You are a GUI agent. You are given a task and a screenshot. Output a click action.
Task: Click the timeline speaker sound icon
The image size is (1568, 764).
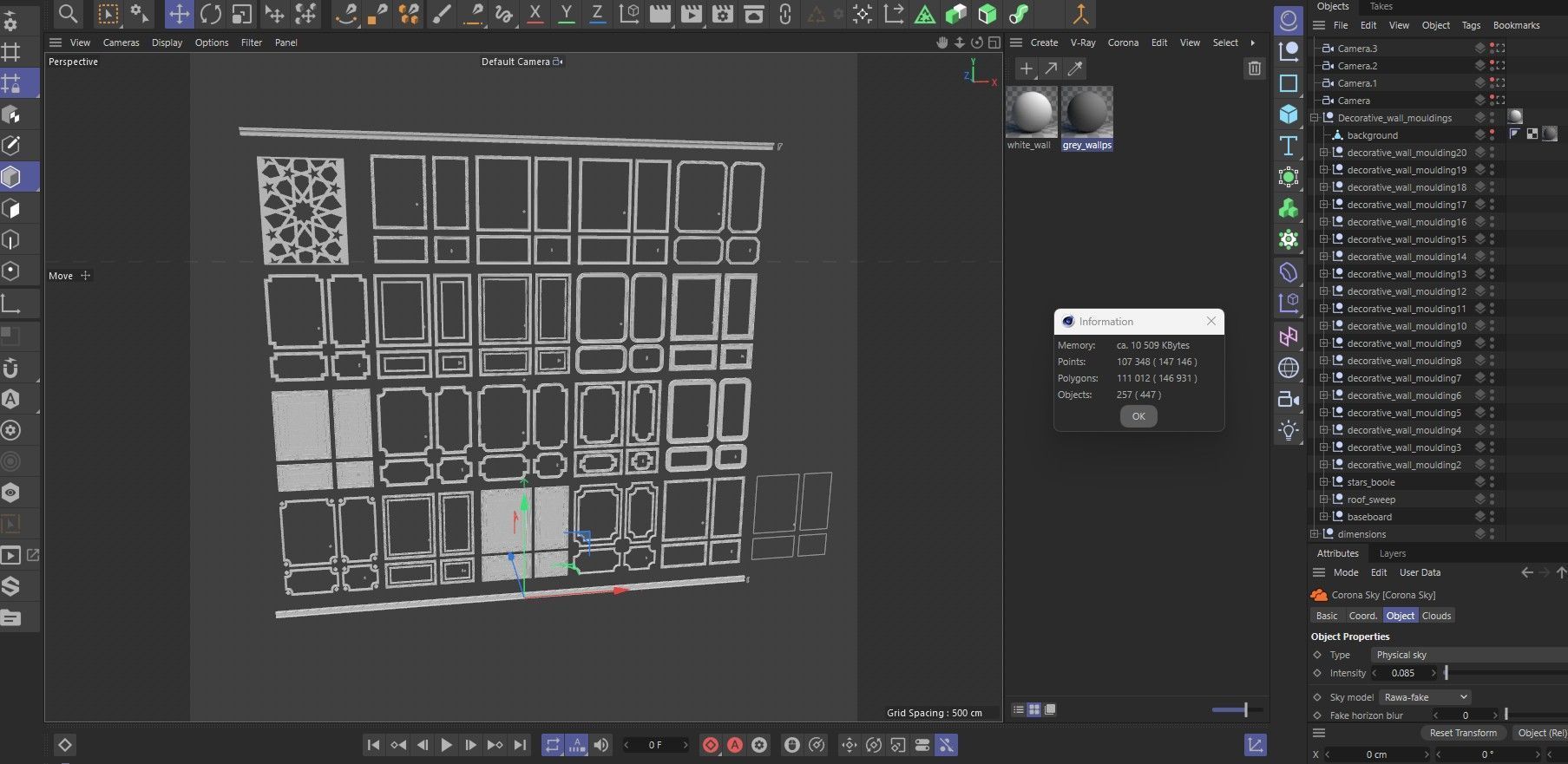(601, 745)
